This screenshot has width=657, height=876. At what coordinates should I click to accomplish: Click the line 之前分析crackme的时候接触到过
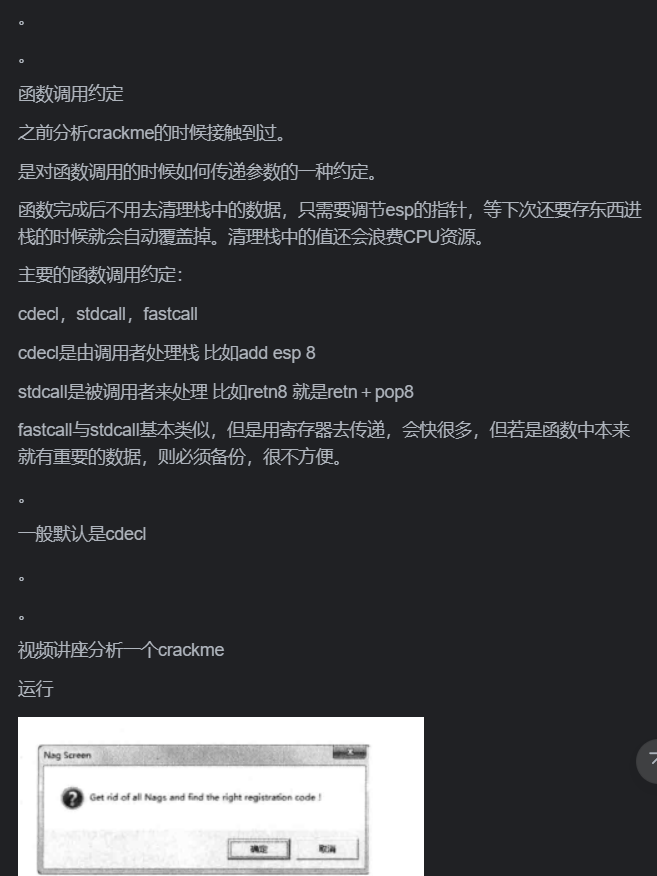click(x=151, y=133)
